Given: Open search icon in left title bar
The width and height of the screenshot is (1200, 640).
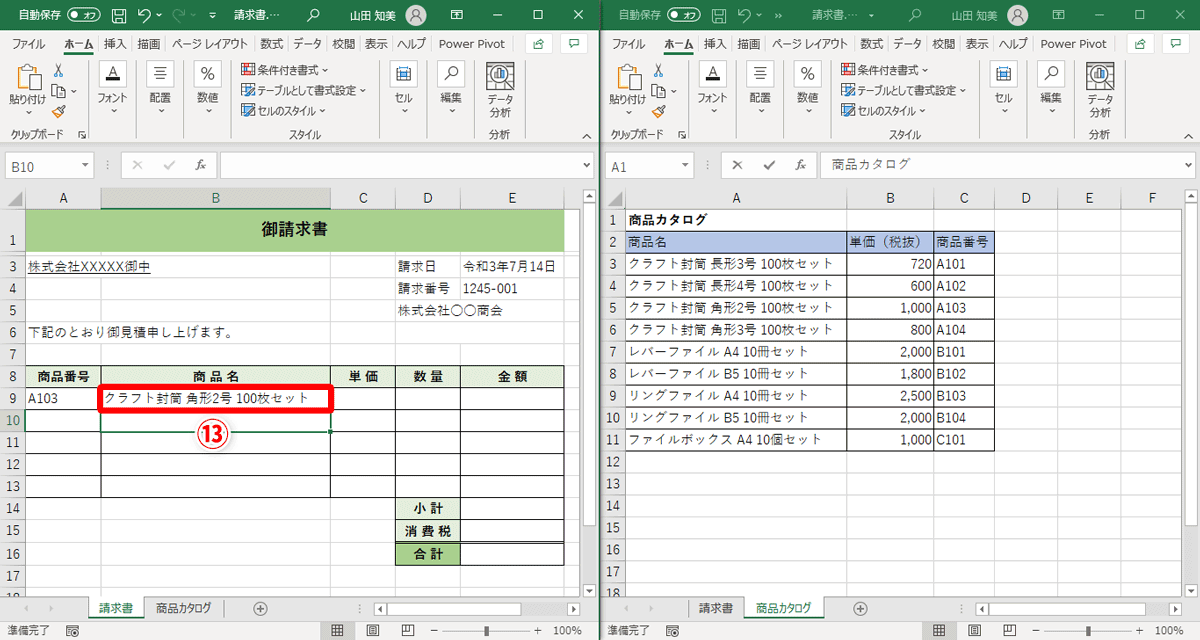Looking at the screenshot, I should pyautogui.click(x=314, y=15).
